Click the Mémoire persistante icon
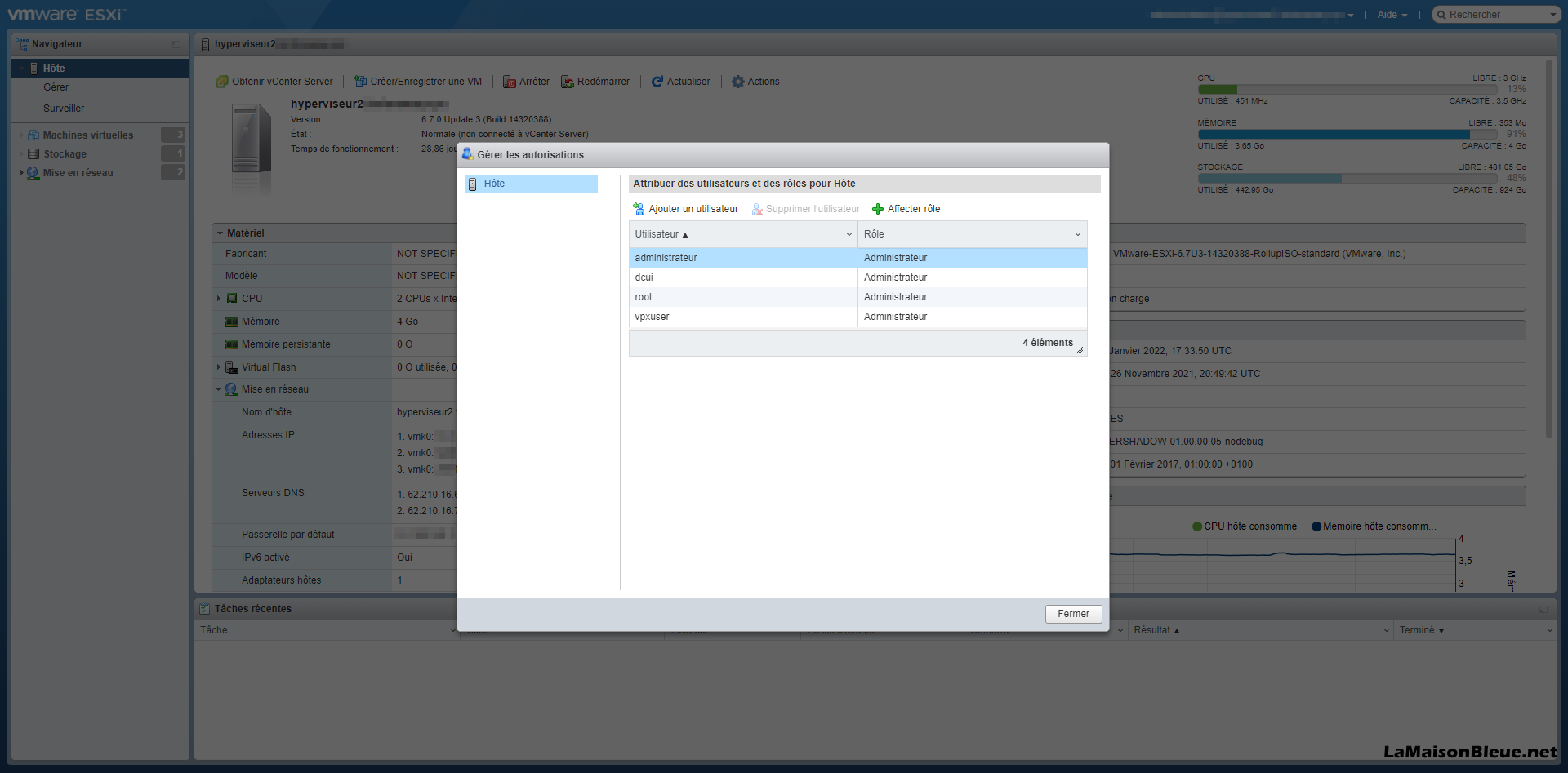This screenshot has height=773, width=1568. click(232, 344)
